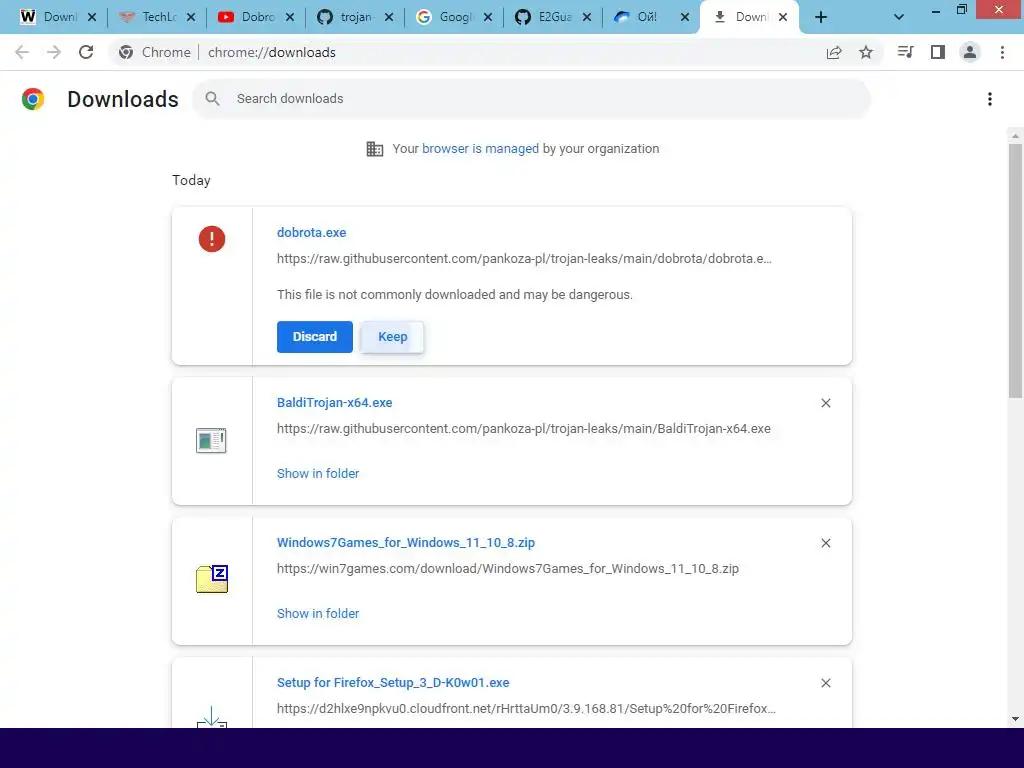Go forward to the next page
This screenshot has height=768, width=1024.
[x=54, y=52]
